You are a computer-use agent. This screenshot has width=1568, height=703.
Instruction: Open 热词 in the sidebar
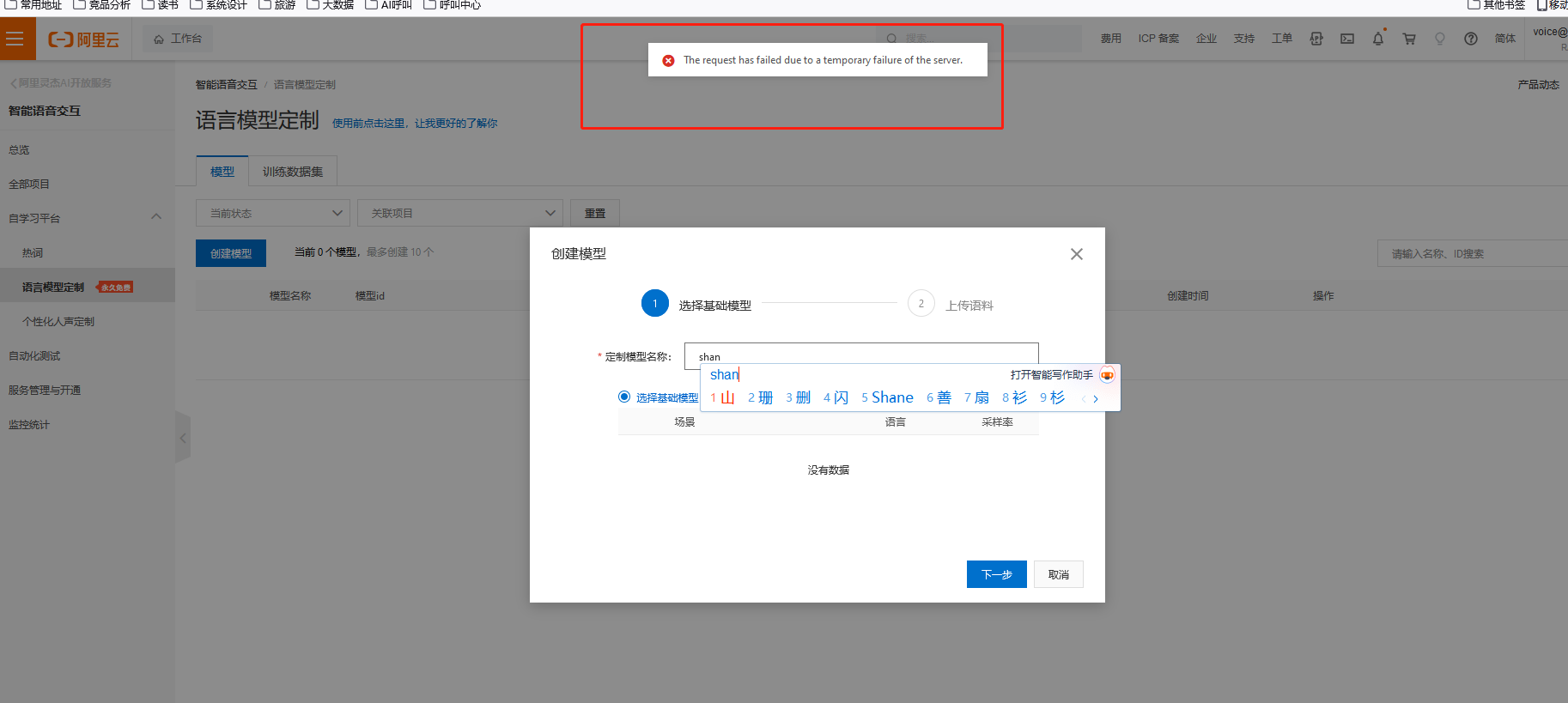(33, 253)
